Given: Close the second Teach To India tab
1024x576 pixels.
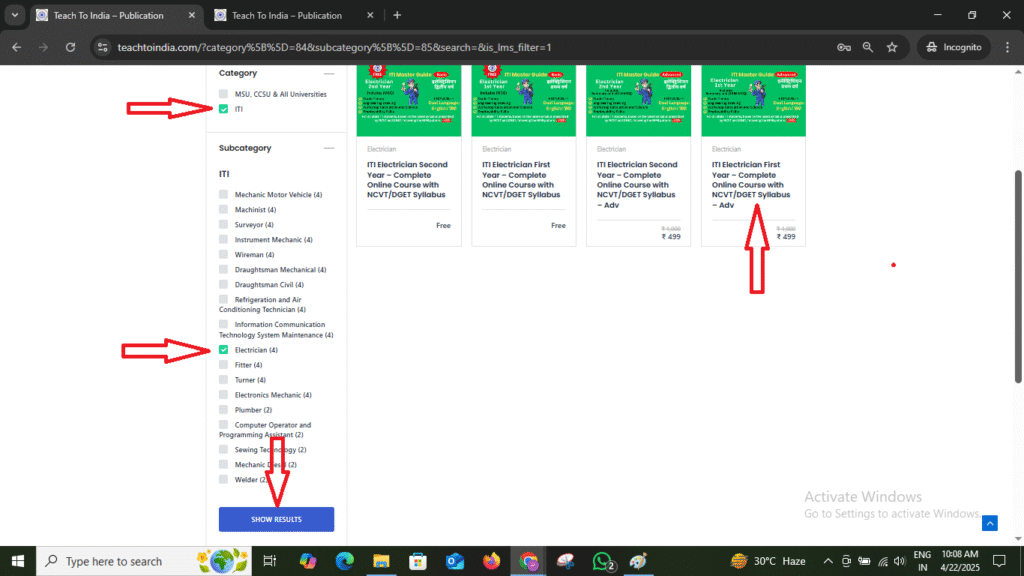Looking at the screenshot, I should point(370,15).
